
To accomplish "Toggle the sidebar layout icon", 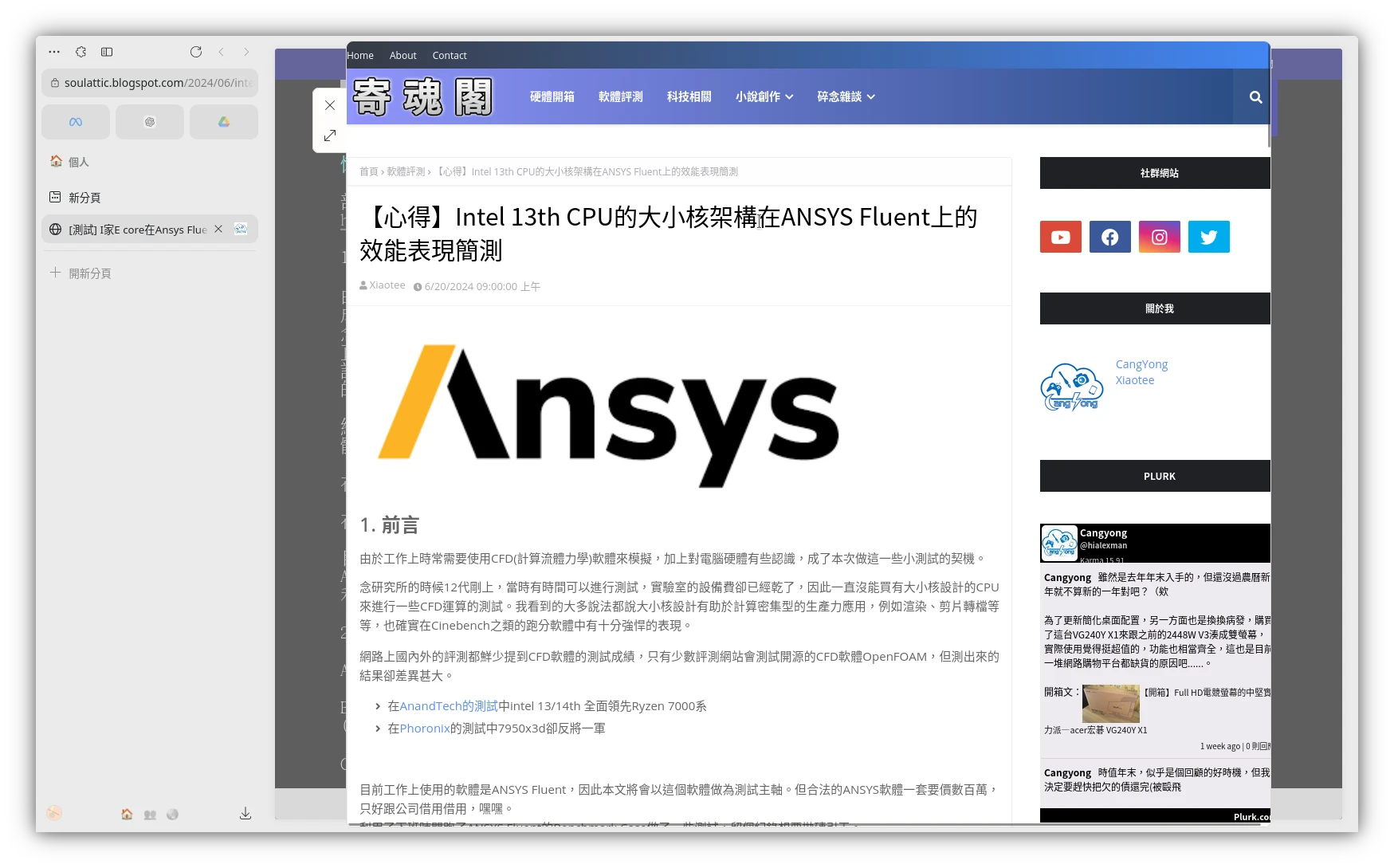I will 107,52.
